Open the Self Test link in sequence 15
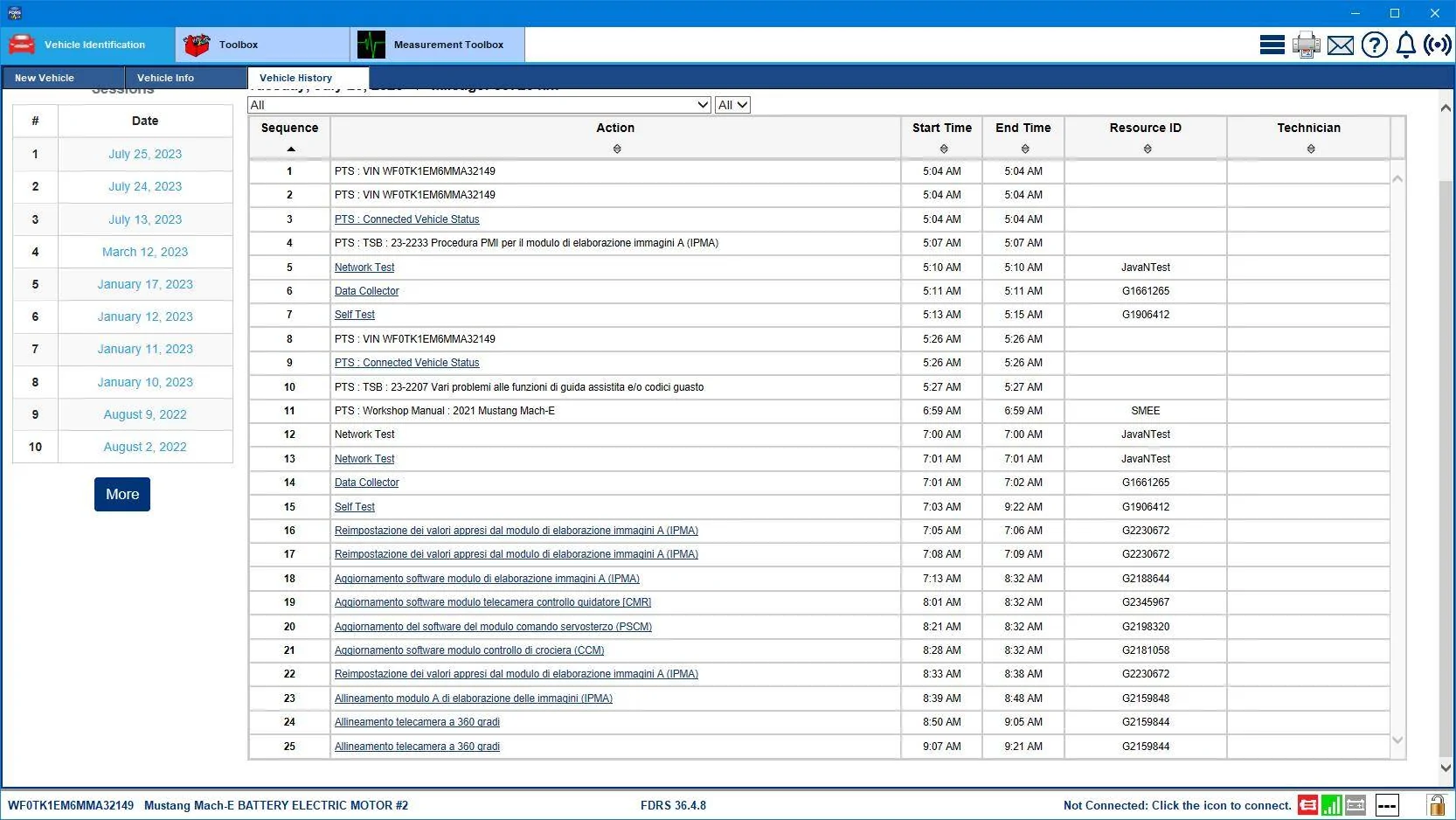Image resolution: width=1456 pixels, height=820 pixels. (355, 507)
